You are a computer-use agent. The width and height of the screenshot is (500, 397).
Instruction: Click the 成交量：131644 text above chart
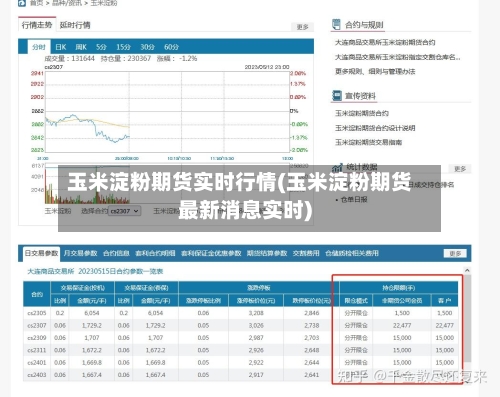[x=70, y=59]
